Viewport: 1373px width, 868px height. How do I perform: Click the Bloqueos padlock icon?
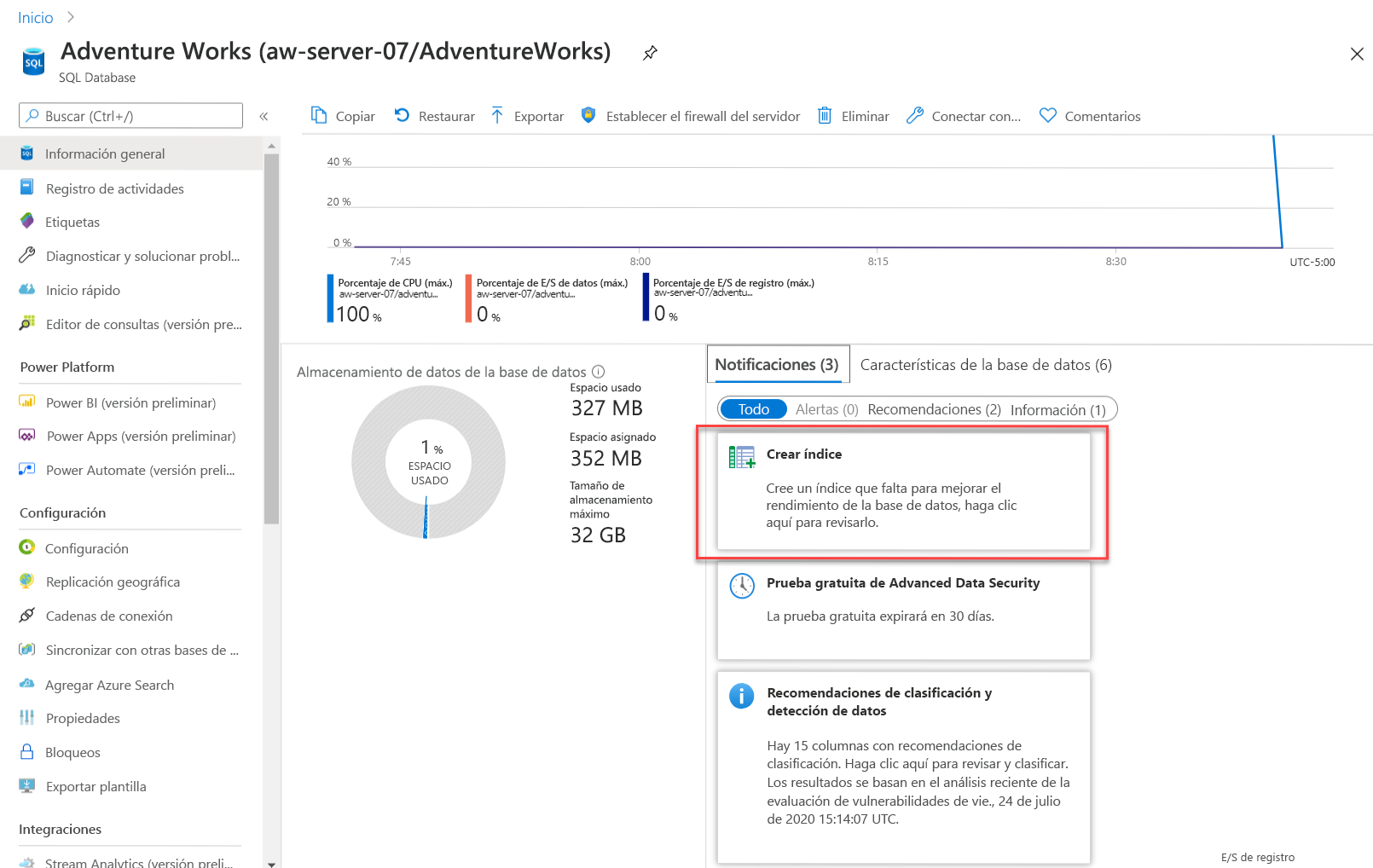click(x=27, y=752)
